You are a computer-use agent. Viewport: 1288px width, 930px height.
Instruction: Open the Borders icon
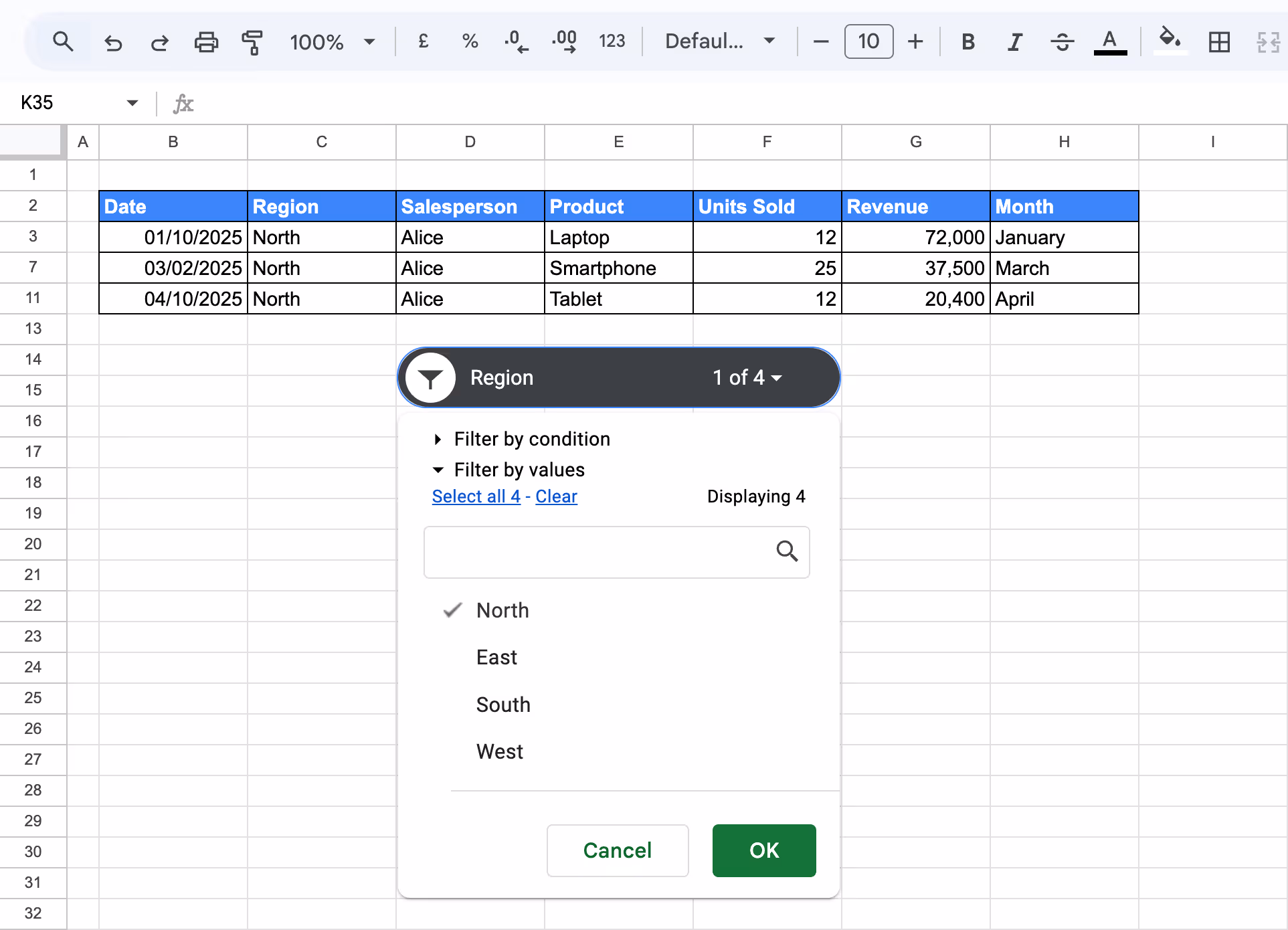click(1219, 41)
